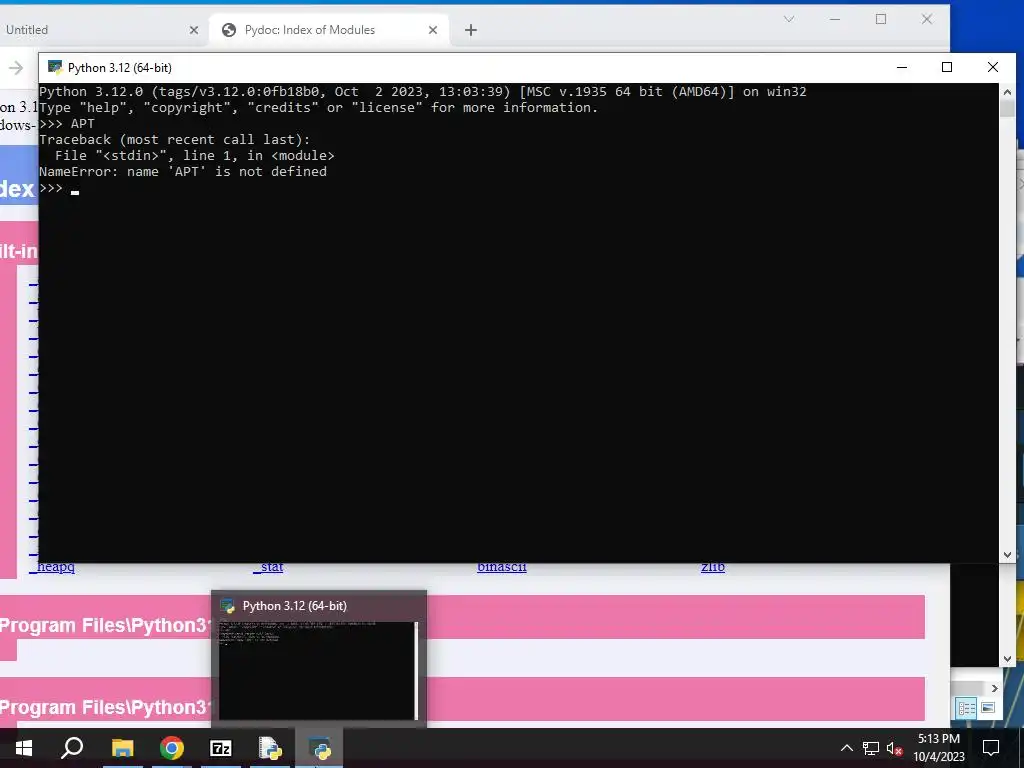Switch to the details view icon
Image resolution: width=1024 pixels, height=768 pixels.
click(x=966, y=708)
